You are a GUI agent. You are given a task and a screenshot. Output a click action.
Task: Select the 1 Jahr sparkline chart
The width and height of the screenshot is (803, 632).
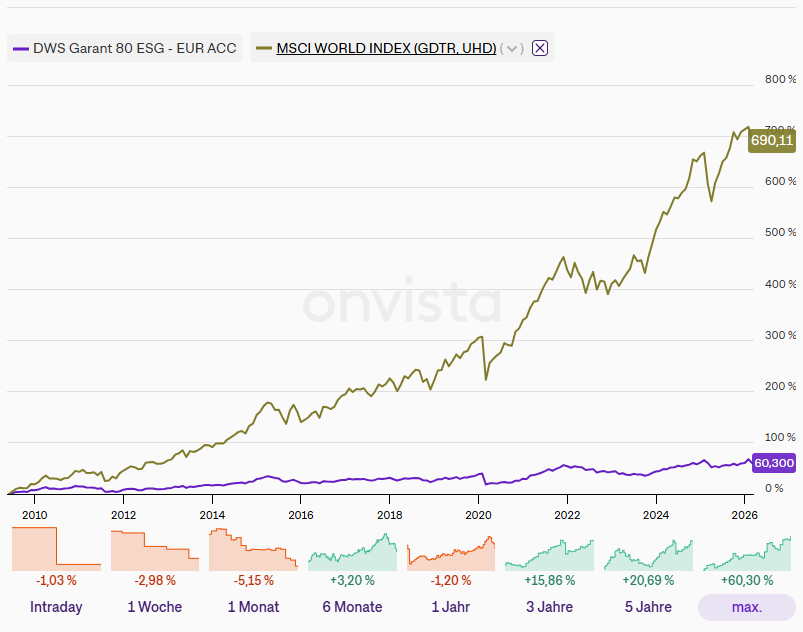point(450,548)
